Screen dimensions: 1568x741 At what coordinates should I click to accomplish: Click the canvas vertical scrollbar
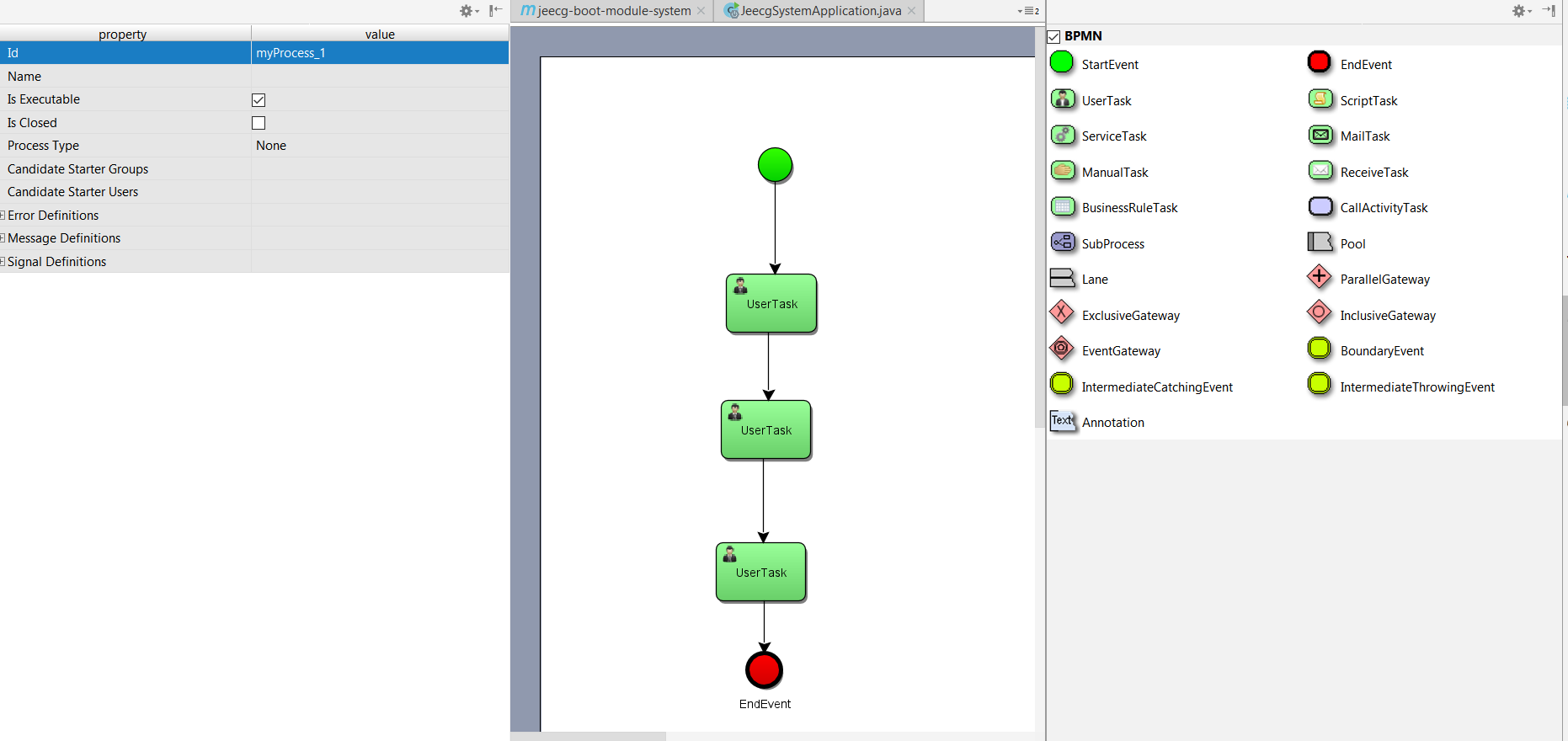(x=1040, y=227)
